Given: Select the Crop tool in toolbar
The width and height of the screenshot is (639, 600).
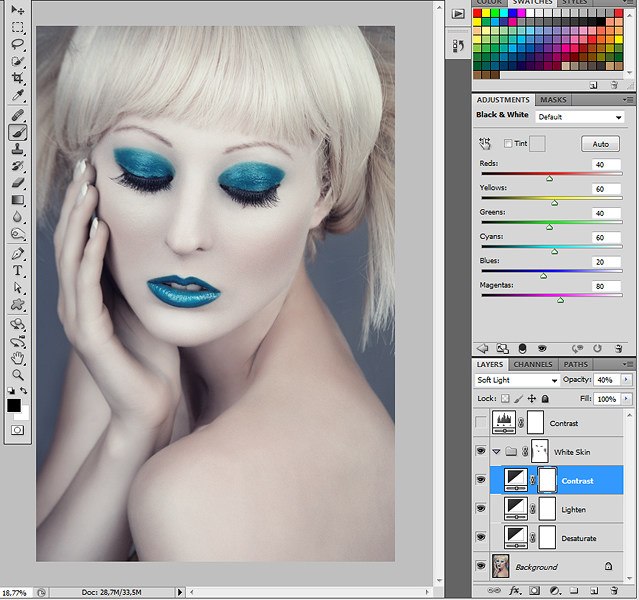Looking at the screenshot, I should pyautogui.click(x=18, y=78).
